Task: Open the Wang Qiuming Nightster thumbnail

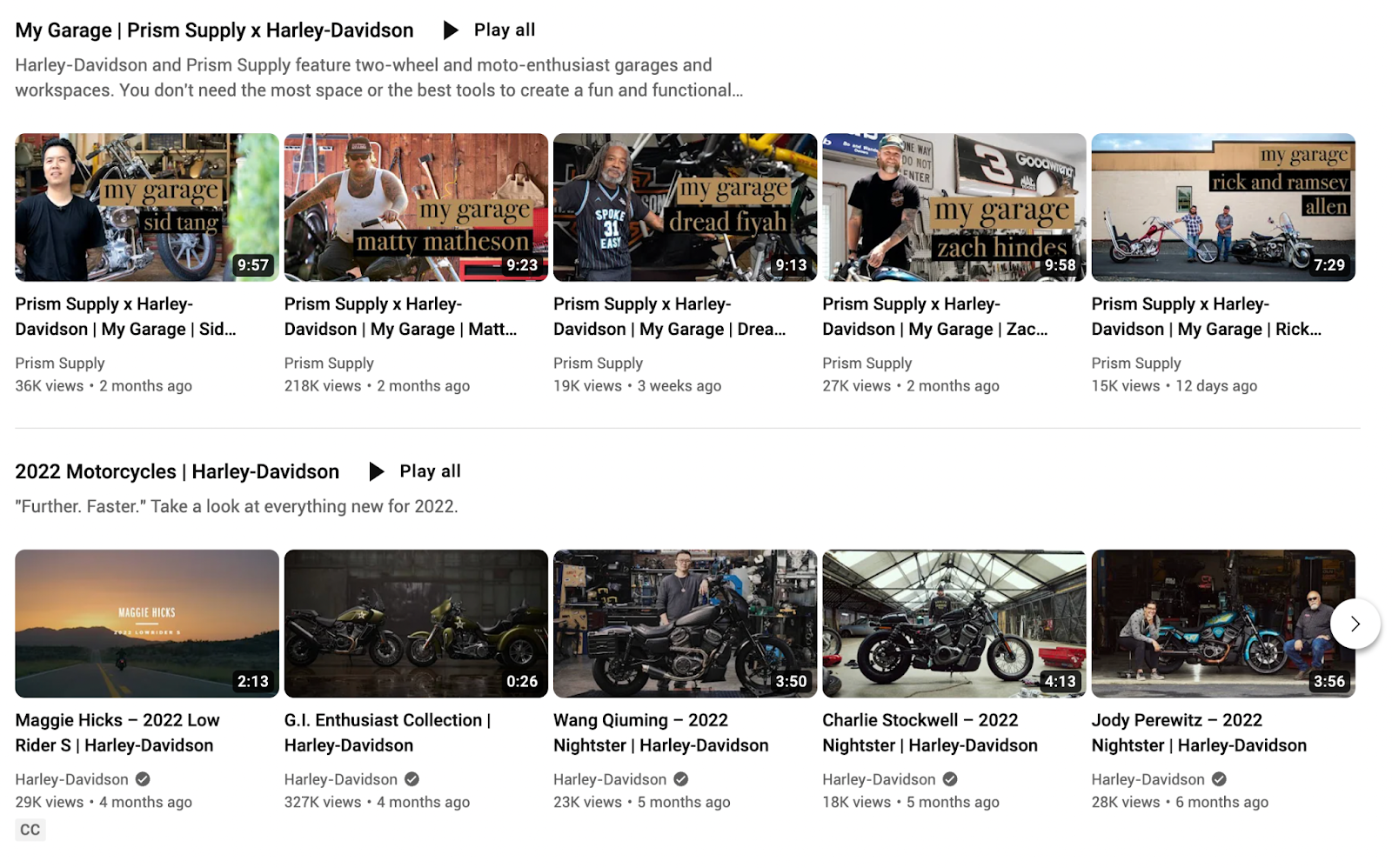Action: (x=685, y=624)
